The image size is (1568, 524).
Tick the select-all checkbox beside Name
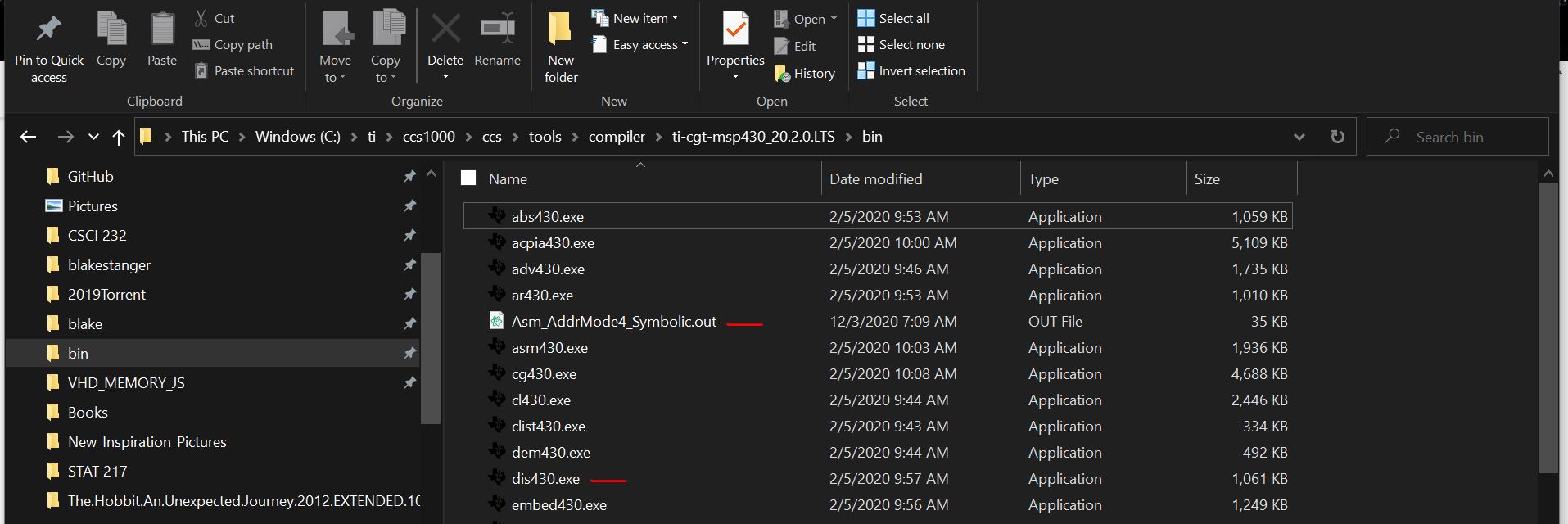point(468,178)
